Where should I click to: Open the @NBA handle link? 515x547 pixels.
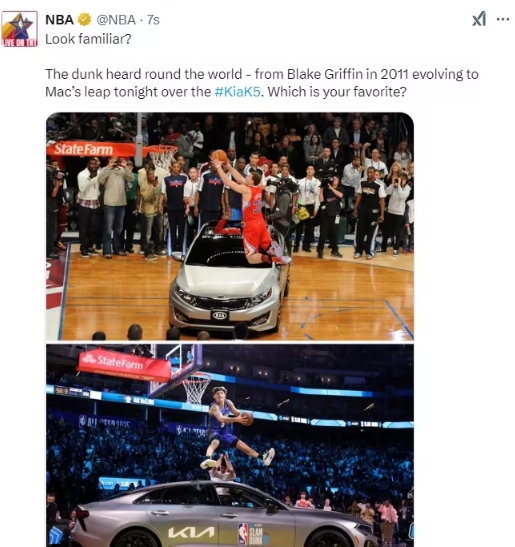point(116,20)
